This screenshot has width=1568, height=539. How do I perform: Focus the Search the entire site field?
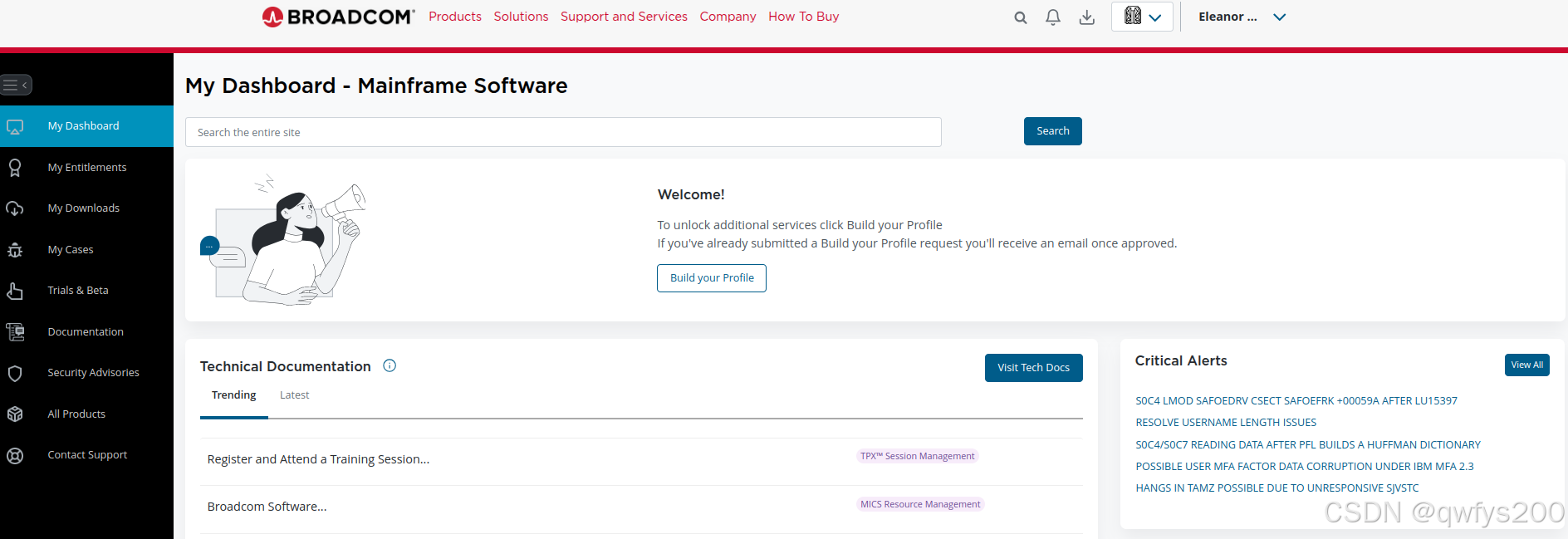(563, 132)
